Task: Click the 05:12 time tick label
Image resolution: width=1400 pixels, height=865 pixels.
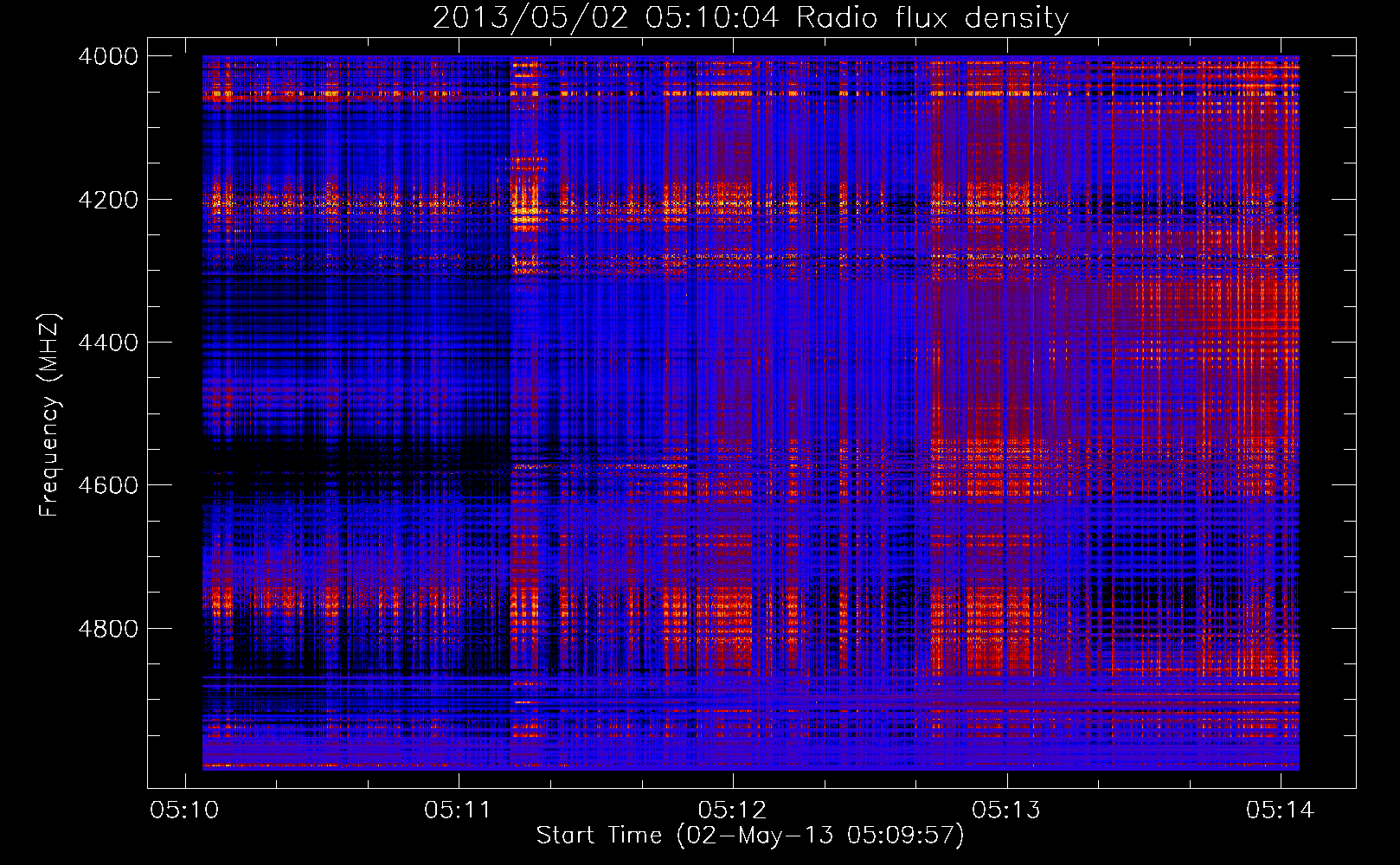Action: 732,810
